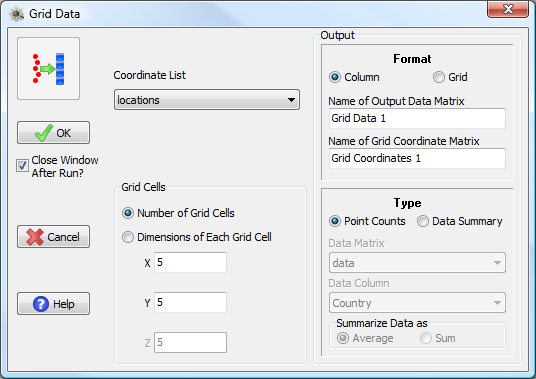The image size is (536, 379).
Task: Open the Data Column dropdown
Action: tap(417, 303)
